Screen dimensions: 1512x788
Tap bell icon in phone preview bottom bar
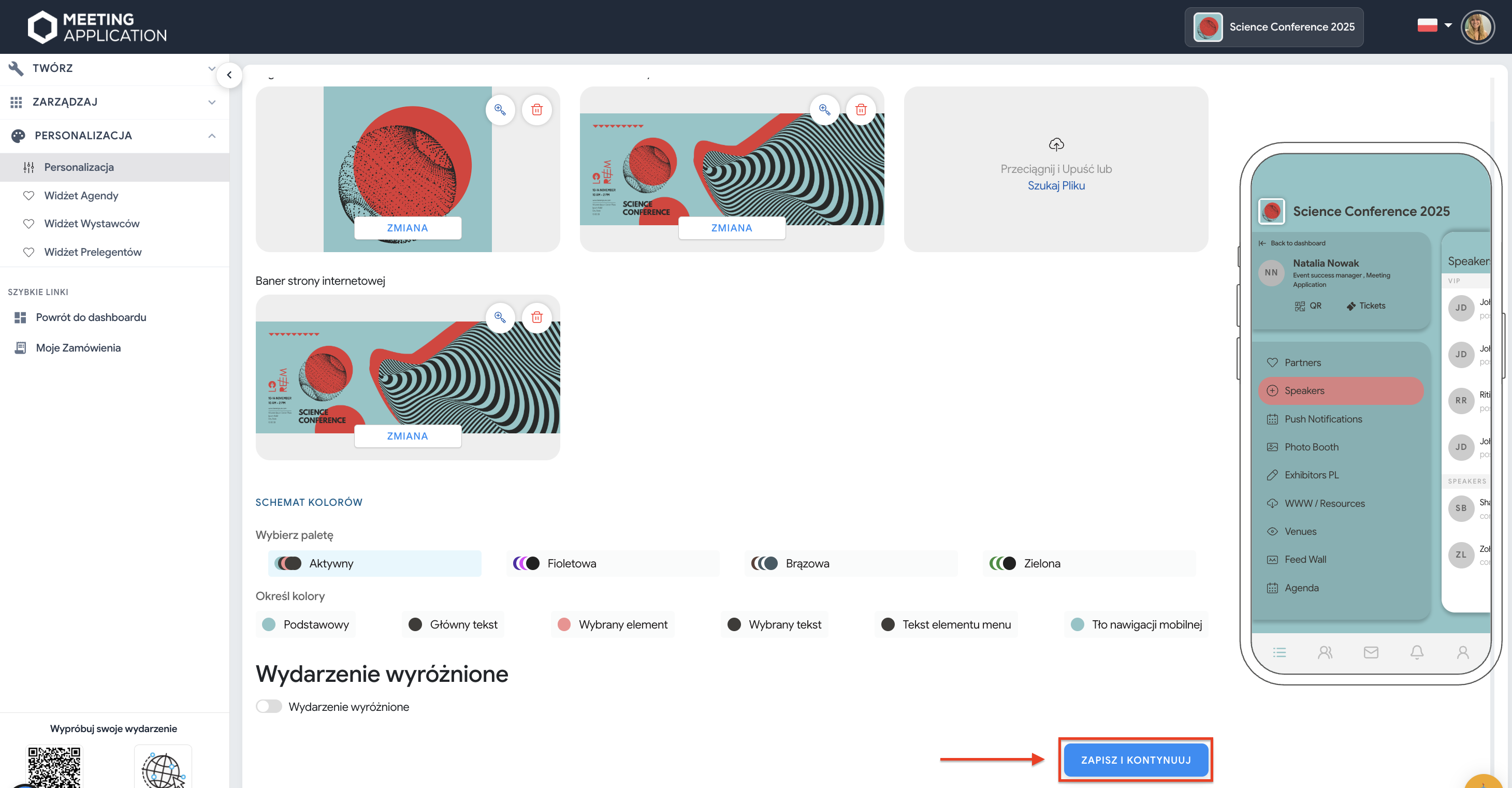coord(1416,652)
